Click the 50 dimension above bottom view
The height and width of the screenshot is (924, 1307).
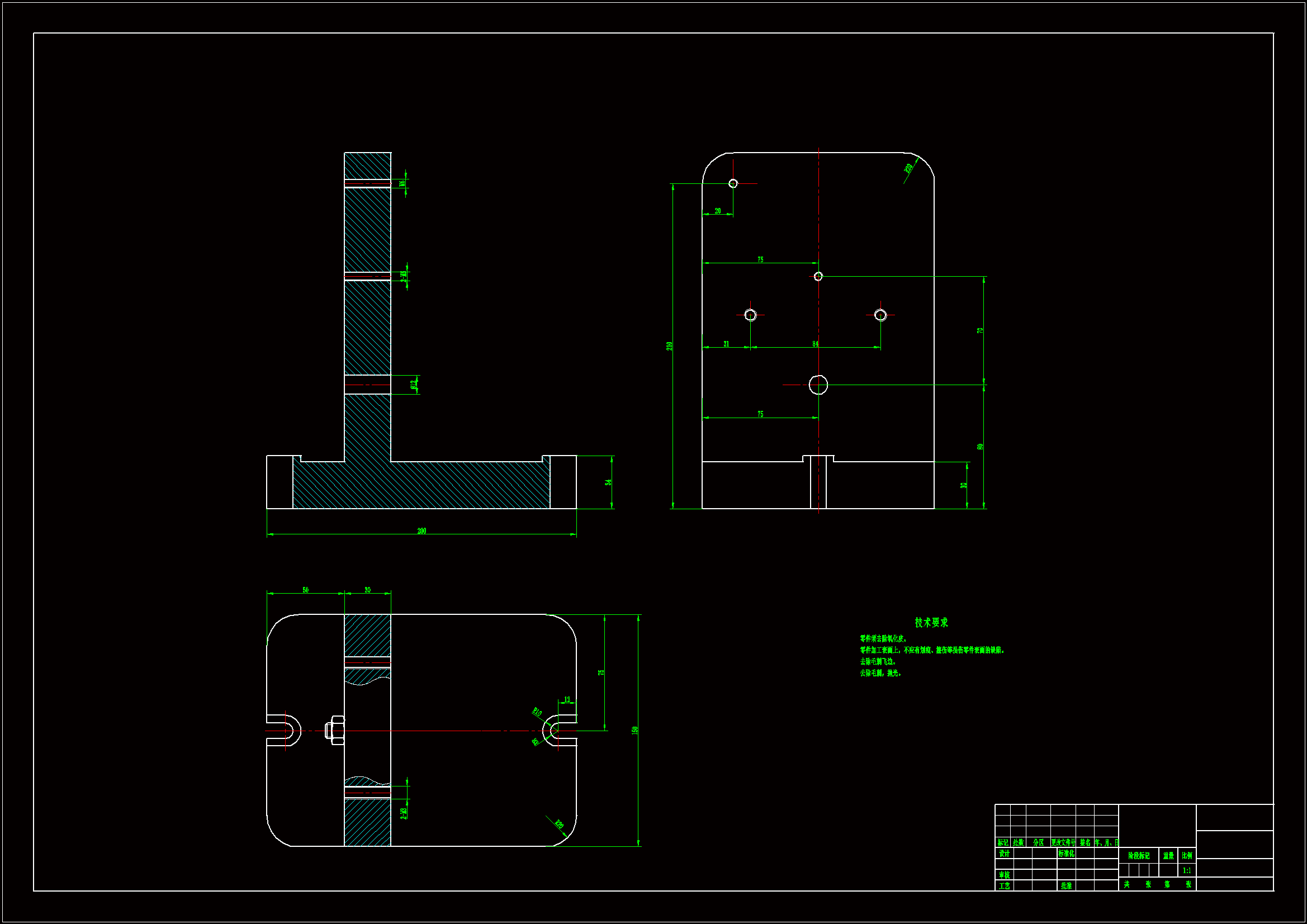tap(306, 590)
